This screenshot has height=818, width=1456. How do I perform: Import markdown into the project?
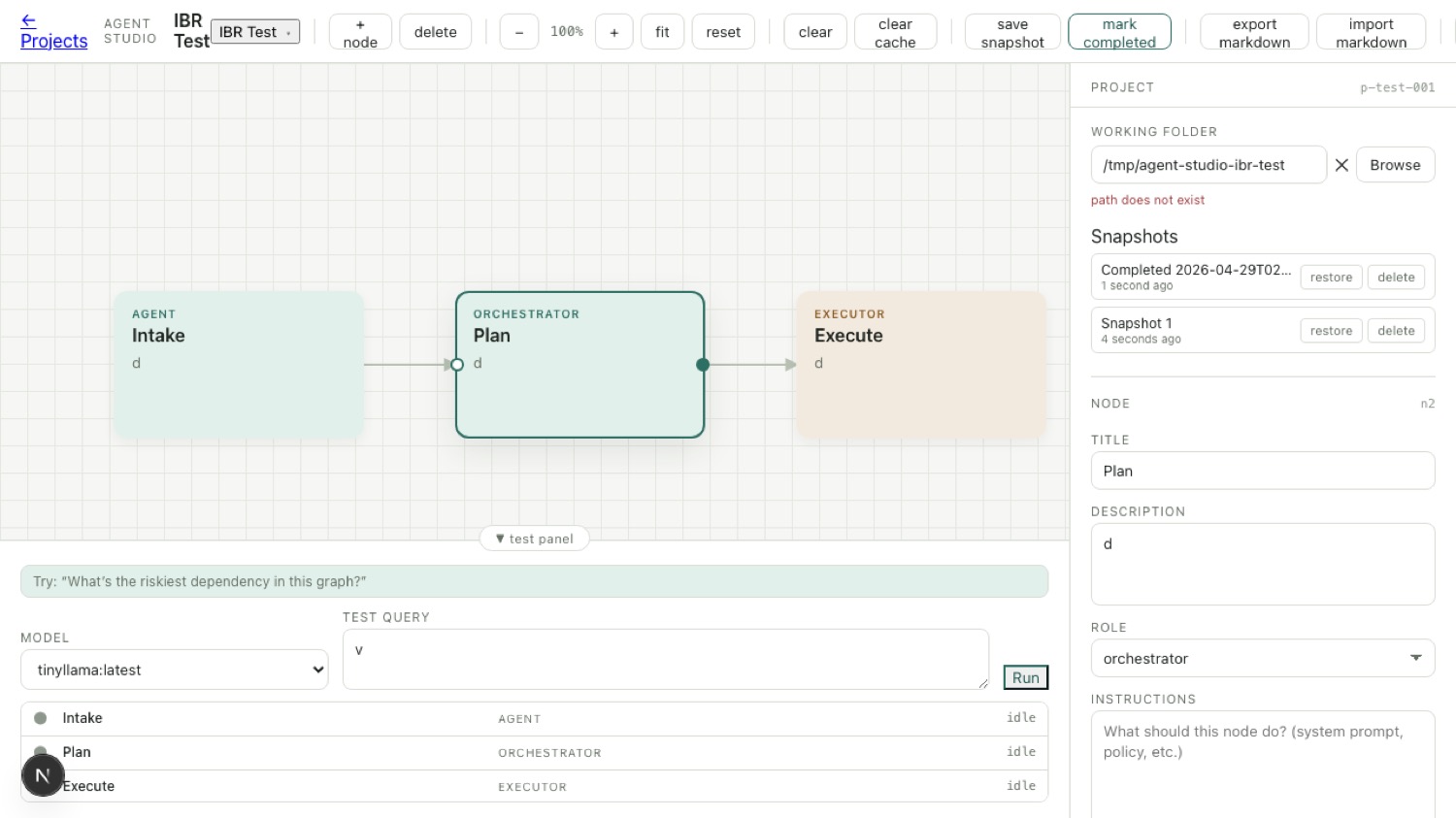click(x=1371, y=32)
